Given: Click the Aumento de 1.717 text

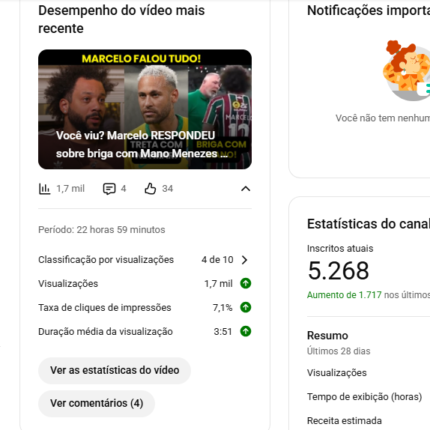Looking at the screenshot, I should coord(344,295).
